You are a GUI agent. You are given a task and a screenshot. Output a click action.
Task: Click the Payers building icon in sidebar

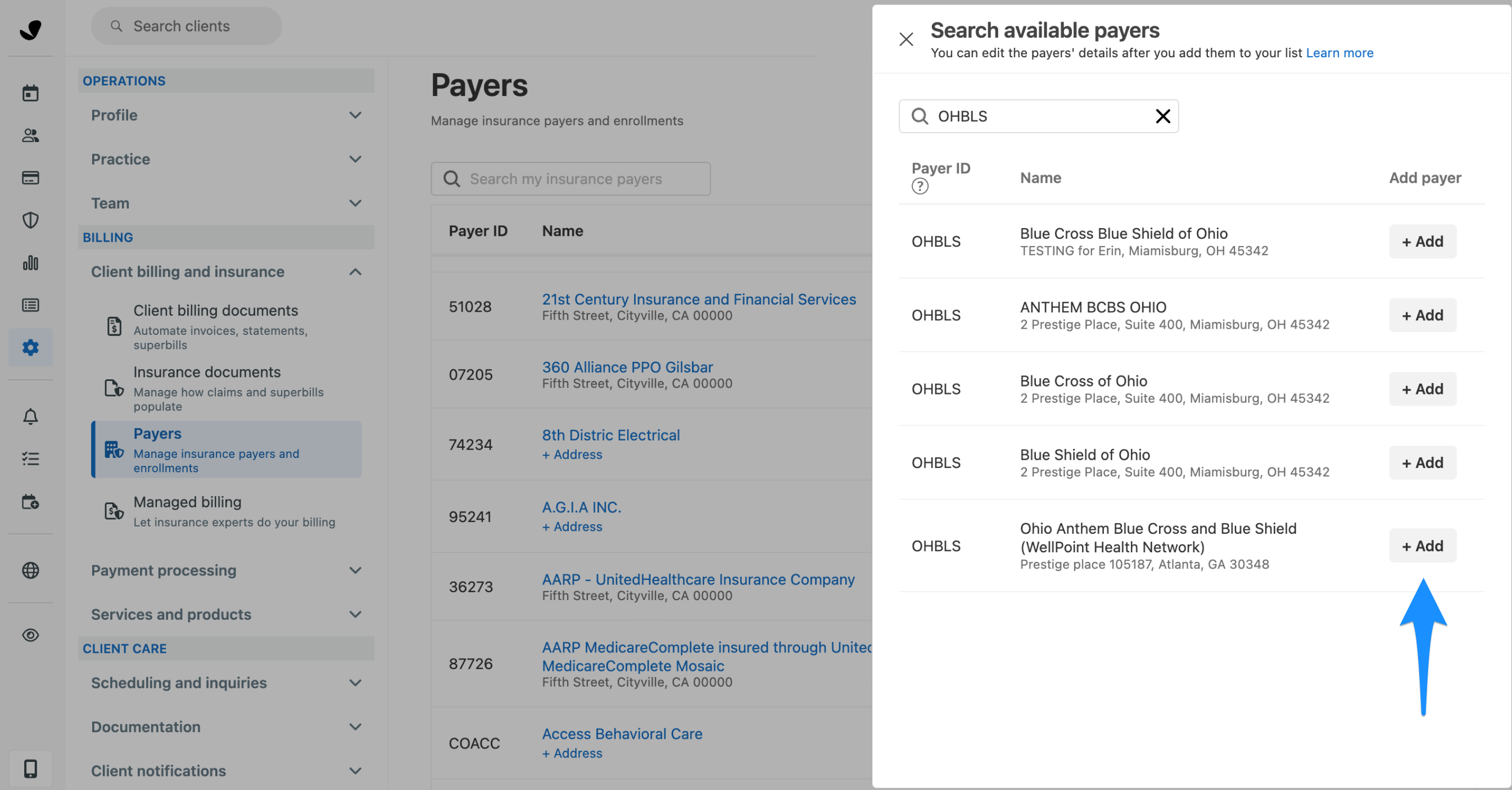tap(114, 450)
